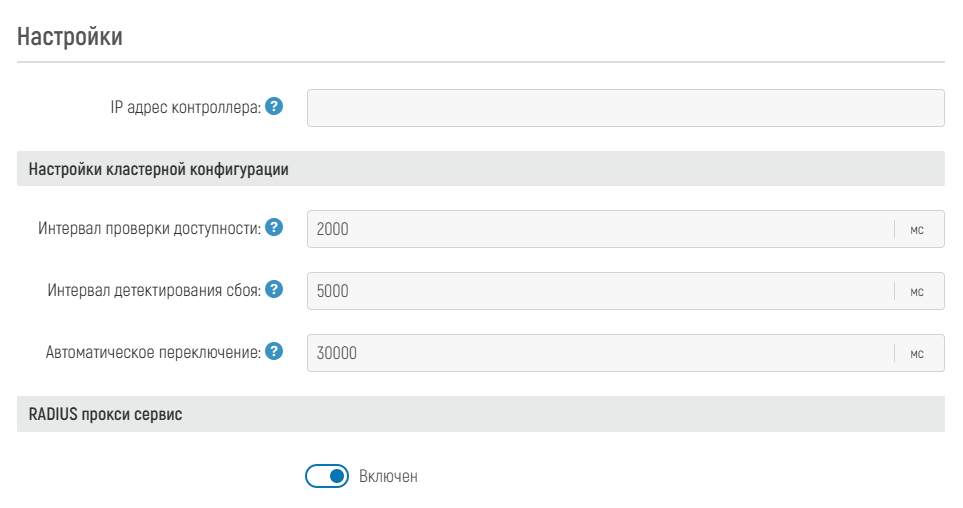Click the Интервал проверки доступности label
This screenshot has height=508, width=963.
click(149, 229)
